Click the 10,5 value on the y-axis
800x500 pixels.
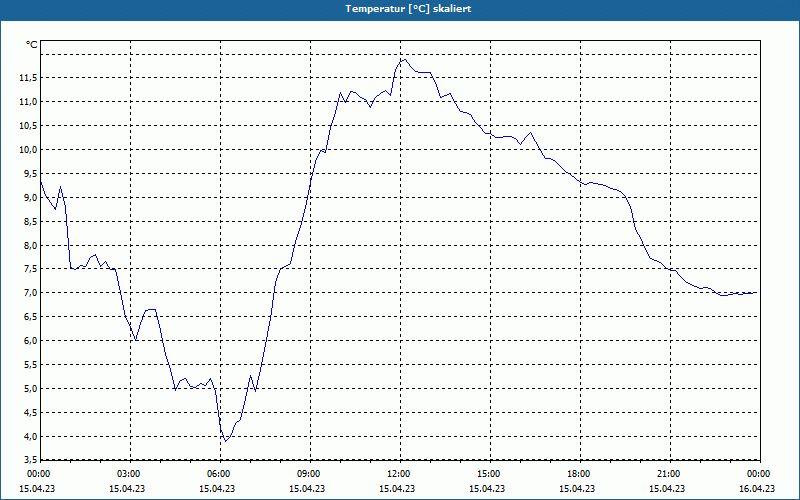tap(29, 126)
